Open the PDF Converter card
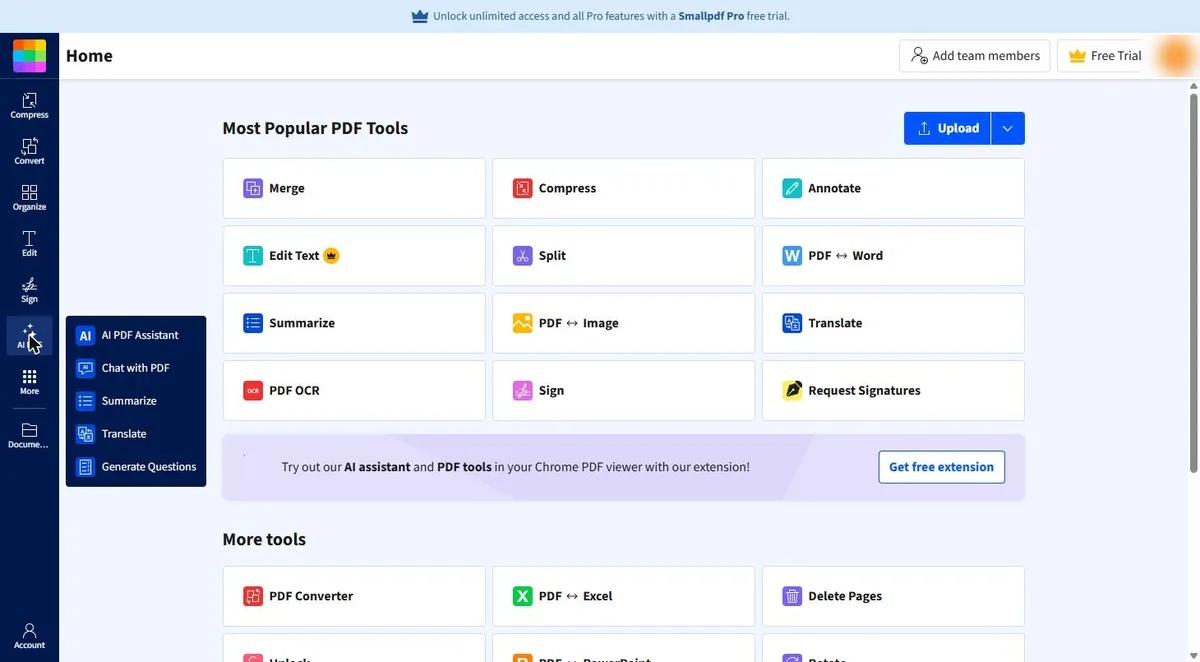This screenshot has height=662, width=1200. pos(354,596)
